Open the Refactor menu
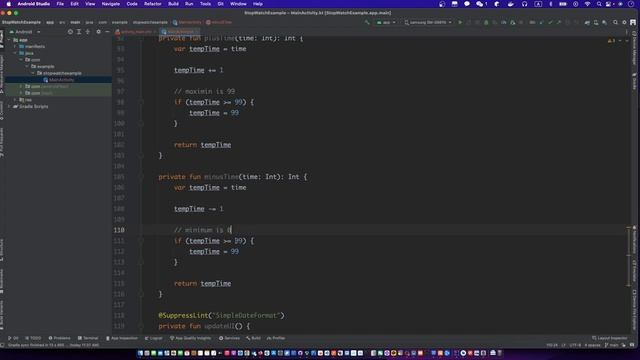 [x=153, y=4]
